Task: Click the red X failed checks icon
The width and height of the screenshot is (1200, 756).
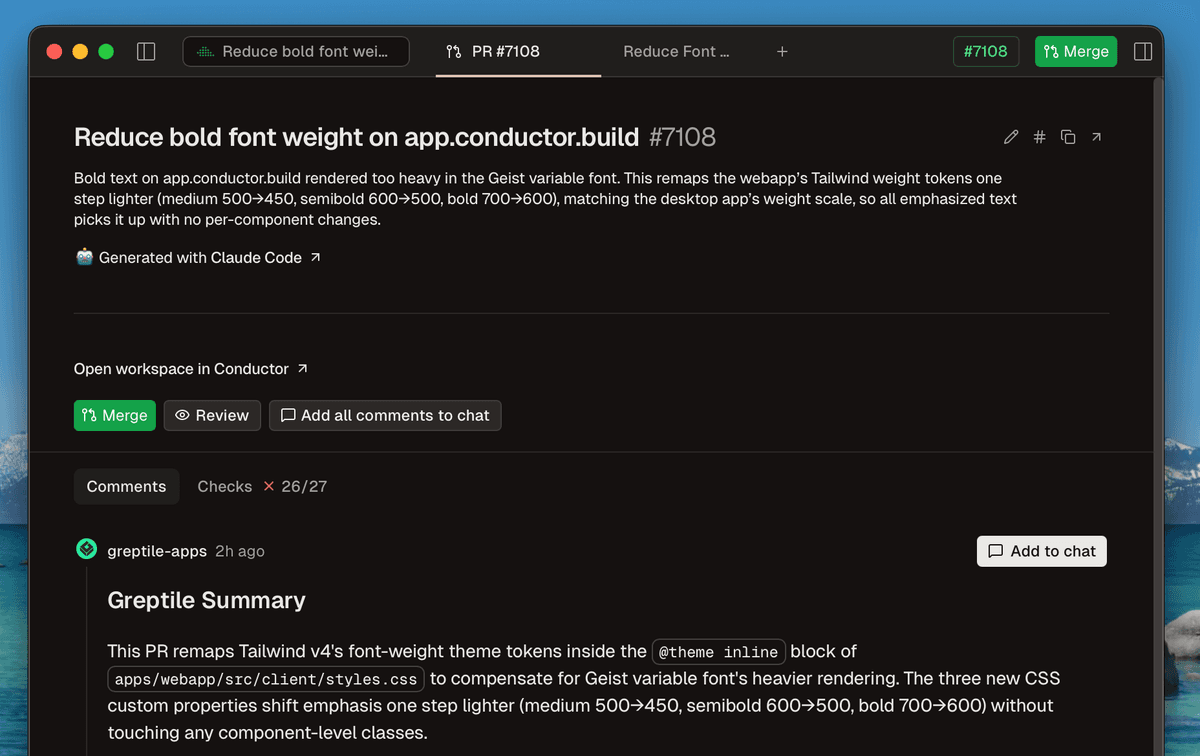Action: pyautogui.click(x=268, y=486)
